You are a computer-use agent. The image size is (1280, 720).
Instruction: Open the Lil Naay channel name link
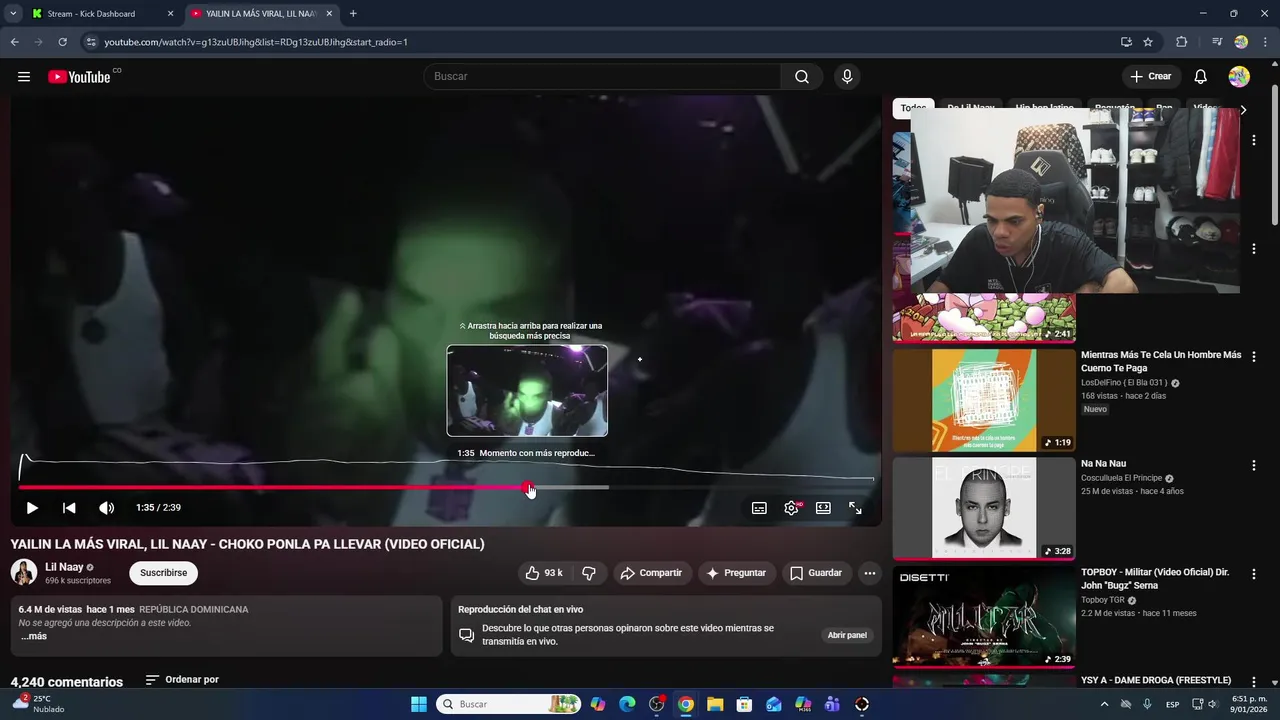pyautogui.click(x=64, y=567)
